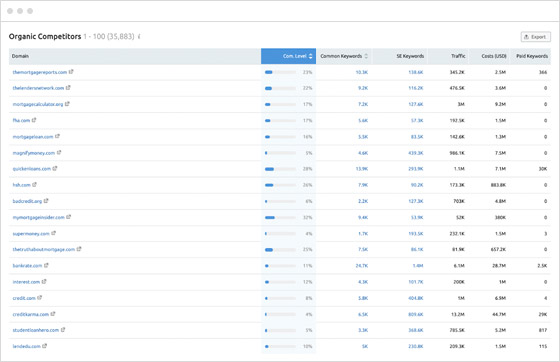The image size is (560, 362).
Task: Open external link icon beside creditkarma.com
Action: [x=53, y=314]
